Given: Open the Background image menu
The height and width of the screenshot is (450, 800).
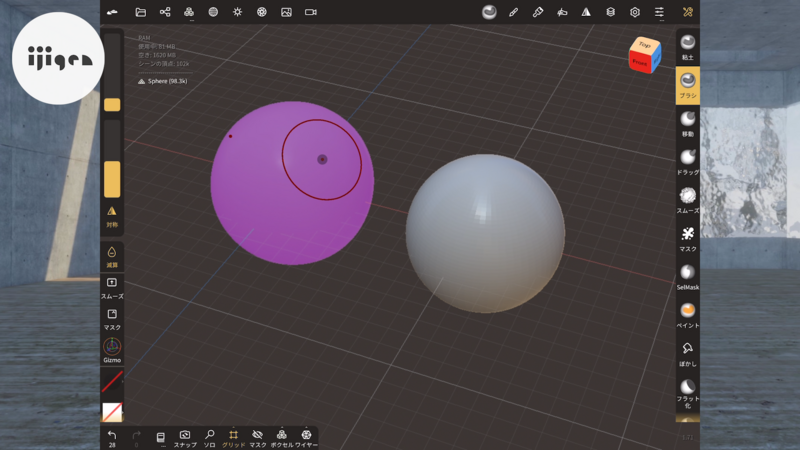Looking at the screenshot, I should click(286, 12).
